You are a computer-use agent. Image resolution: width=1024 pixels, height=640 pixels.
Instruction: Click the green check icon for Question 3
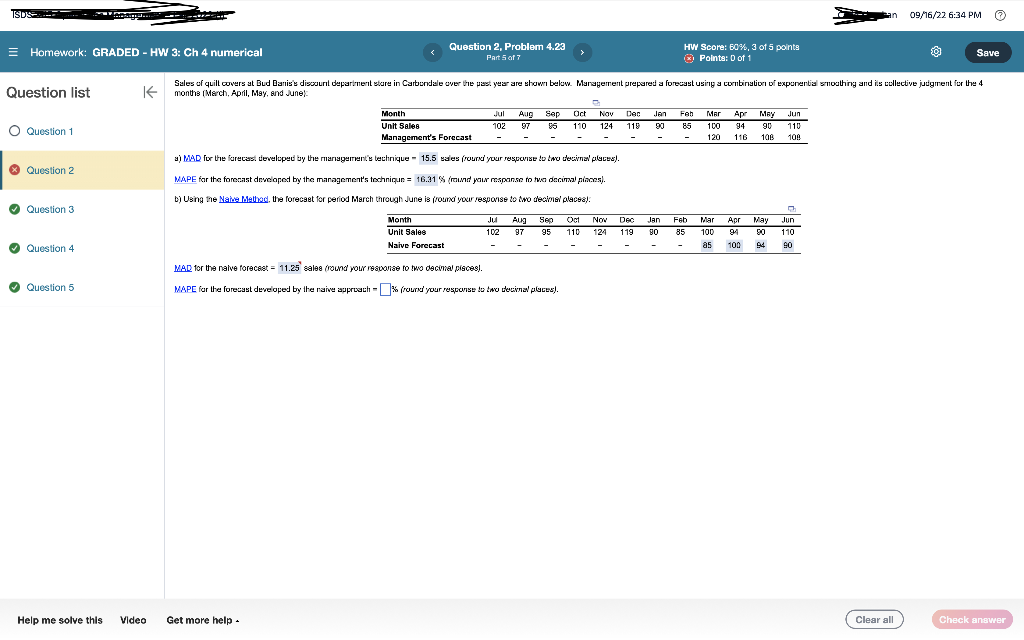(x=14, y=209)
